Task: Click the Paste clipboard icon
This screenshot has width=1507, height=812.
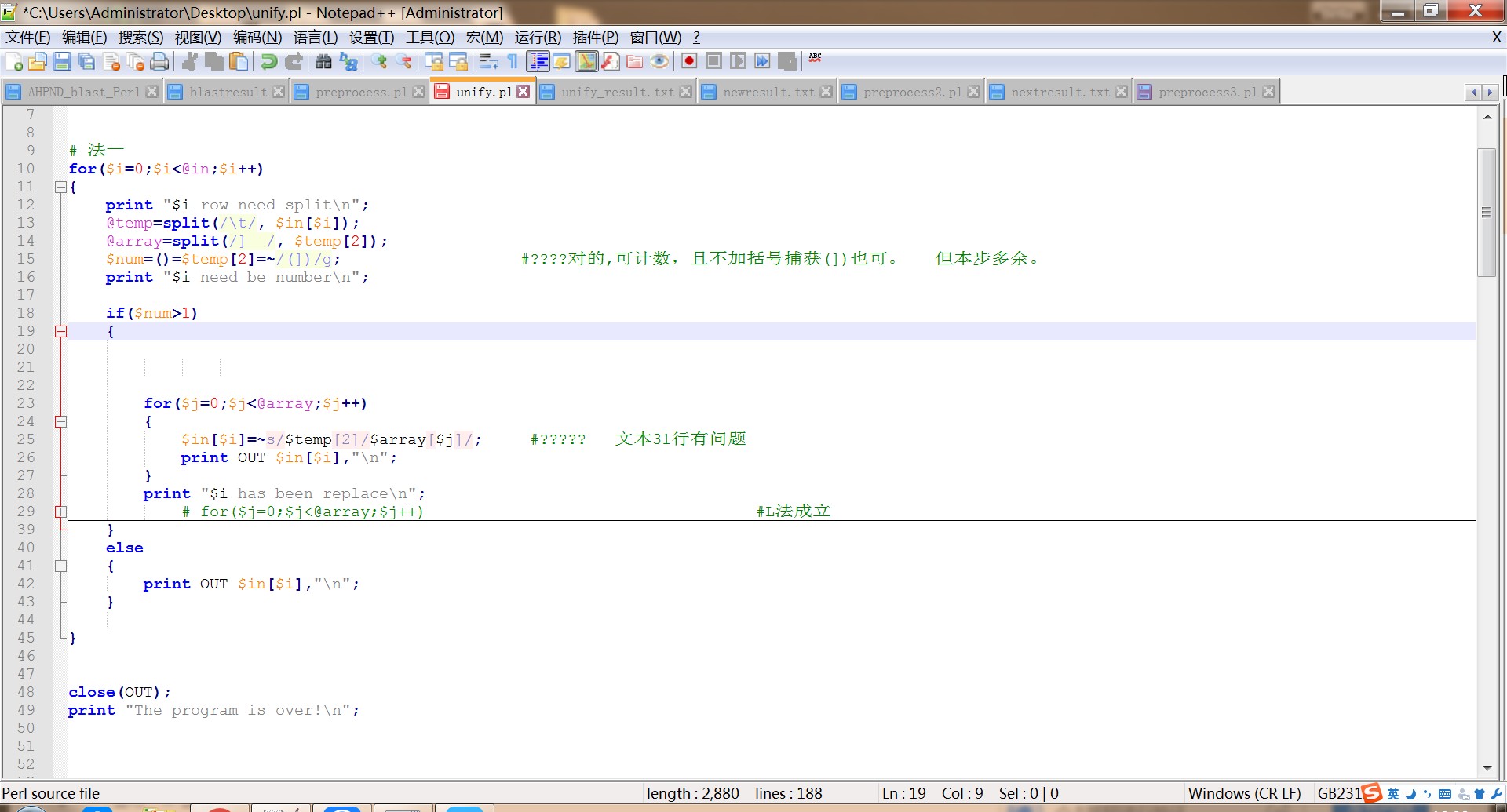Action: (x=239, y=61)
